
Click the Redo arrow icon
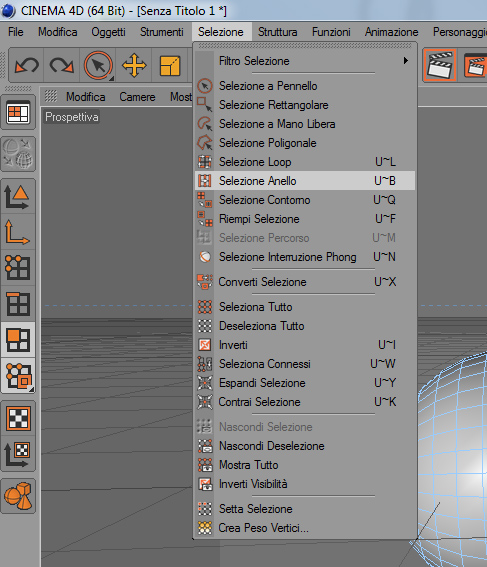coord(61,66)
